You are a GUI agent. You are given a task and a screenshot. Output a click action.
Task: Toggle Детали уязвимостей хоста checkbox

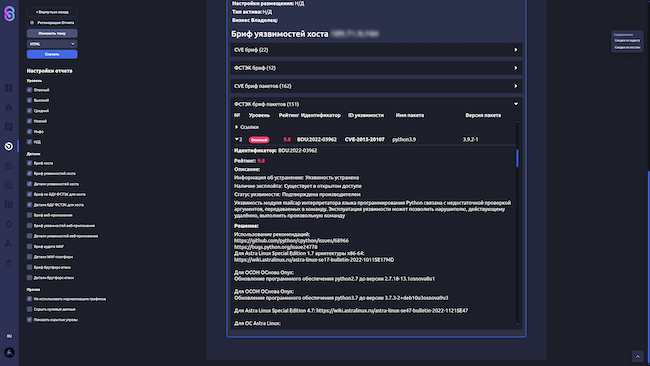29,184
